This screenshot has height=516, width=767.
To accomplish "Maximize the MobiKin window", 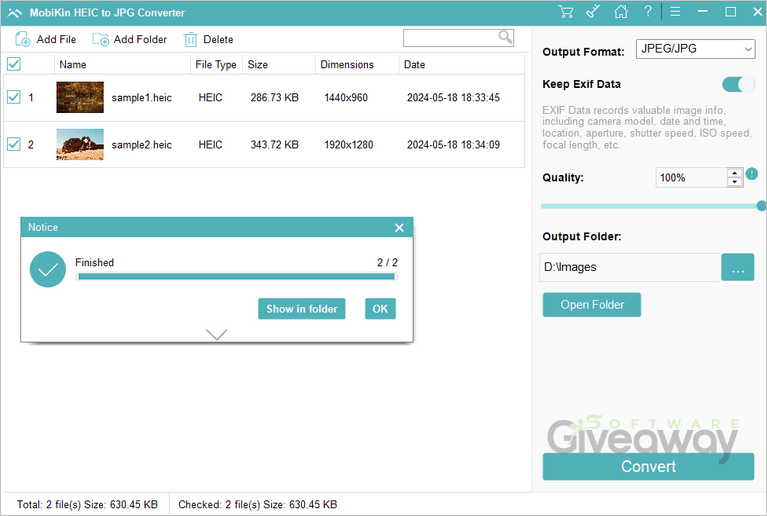I will (x=730, y=12).
